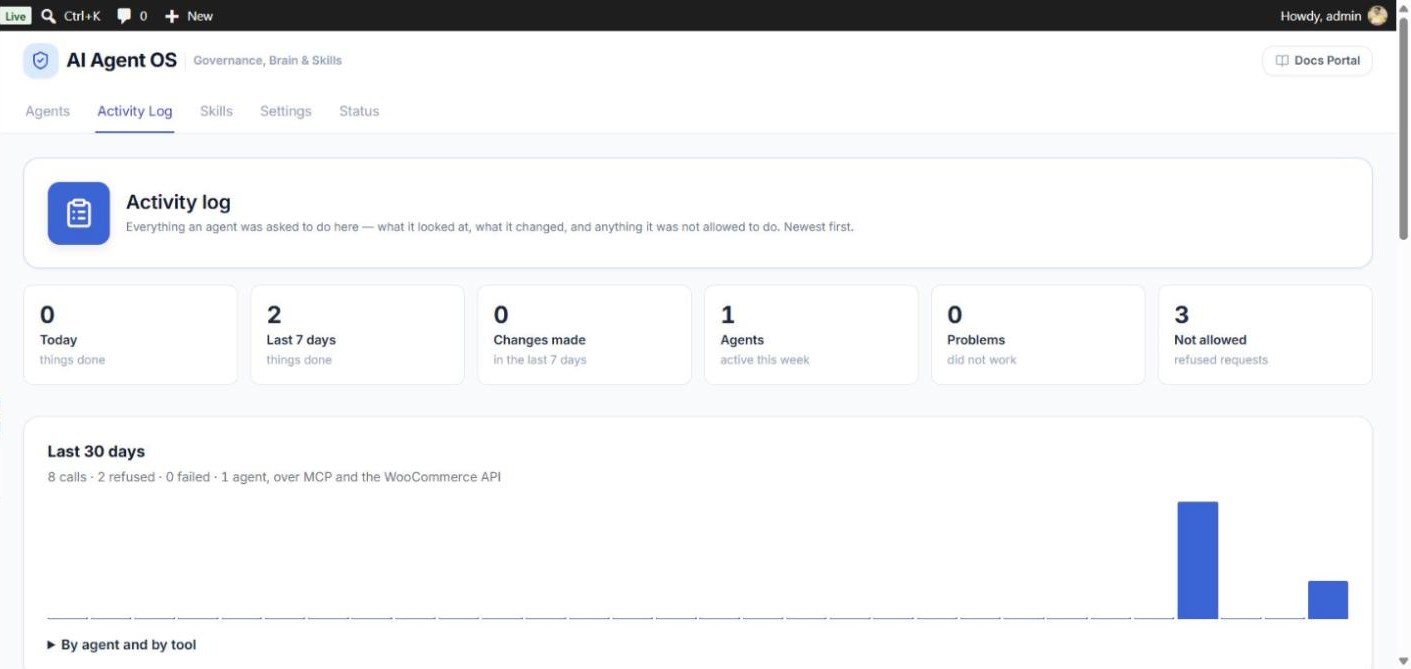Viewport: 1411px width, 669px height.
Task: Expand the By agent and by tool section
Action: point(122,645)
